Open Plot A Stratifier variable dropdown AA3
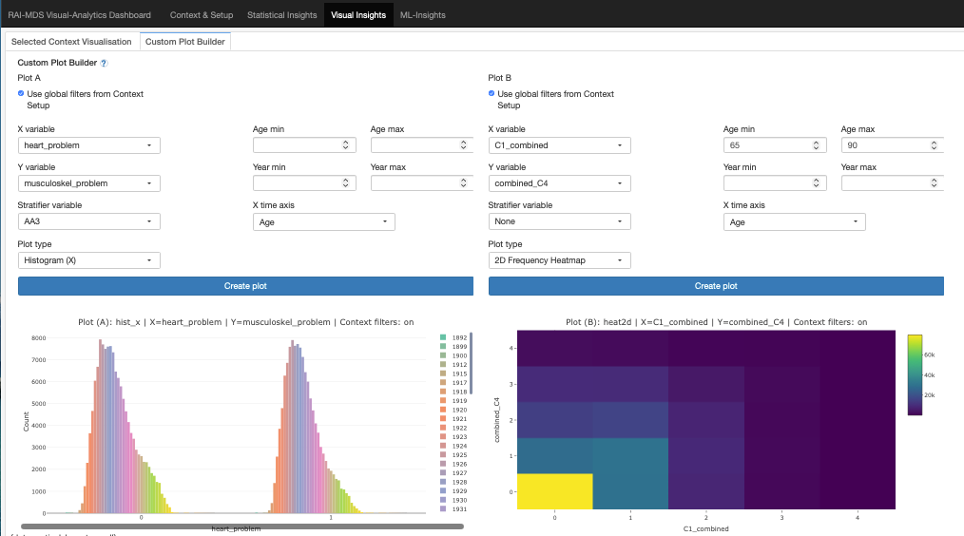Image resolution: width=964 pixels, height=536 pixels. coord(89,221)
